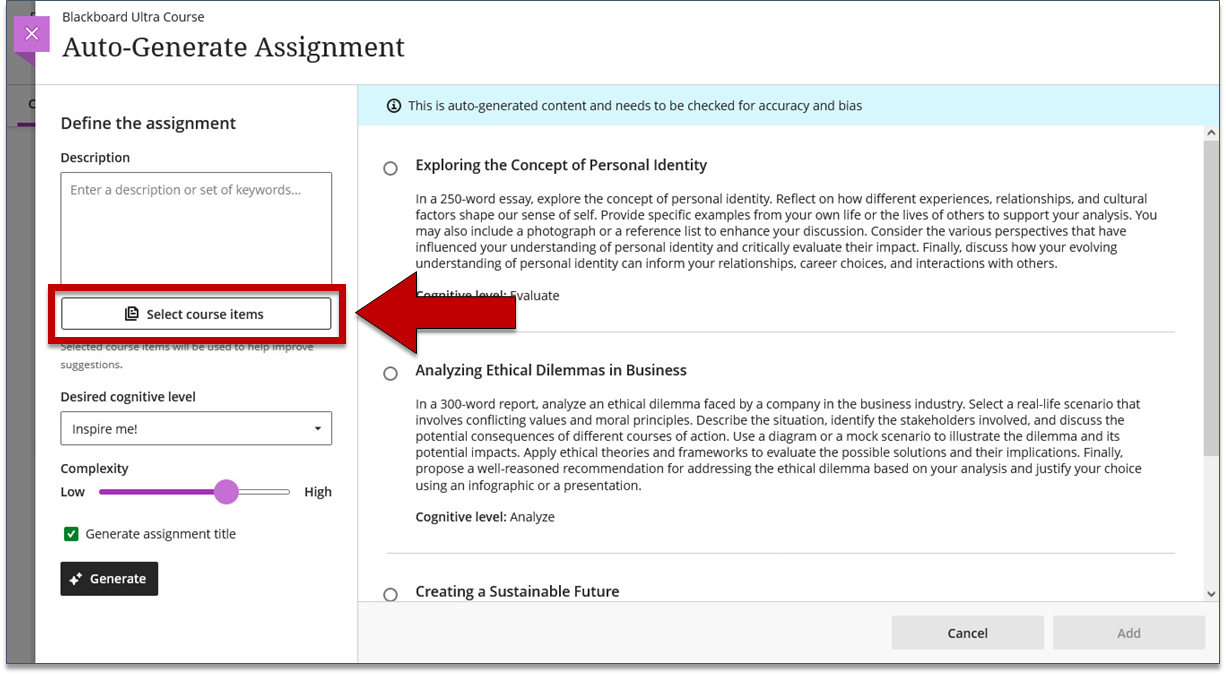Open the Desired cognitive level dropdown
Screen dimensions: 1226x675
pyautogui.click(x=196, y=429)
